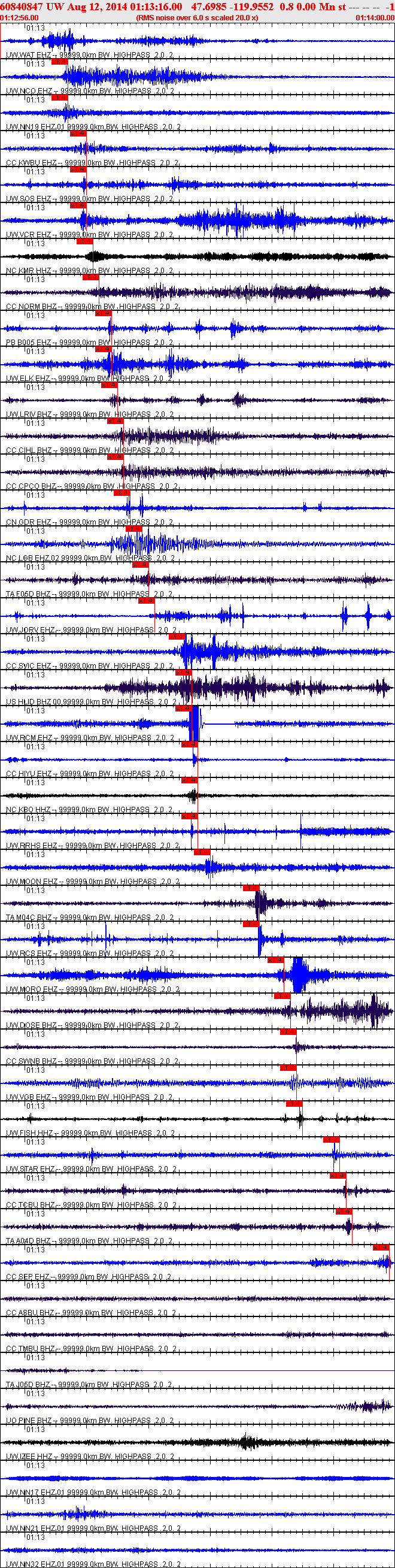Click the red pick flag above CC.SEP waveform
395x1568 pixels.
(x=381, y=1246)
